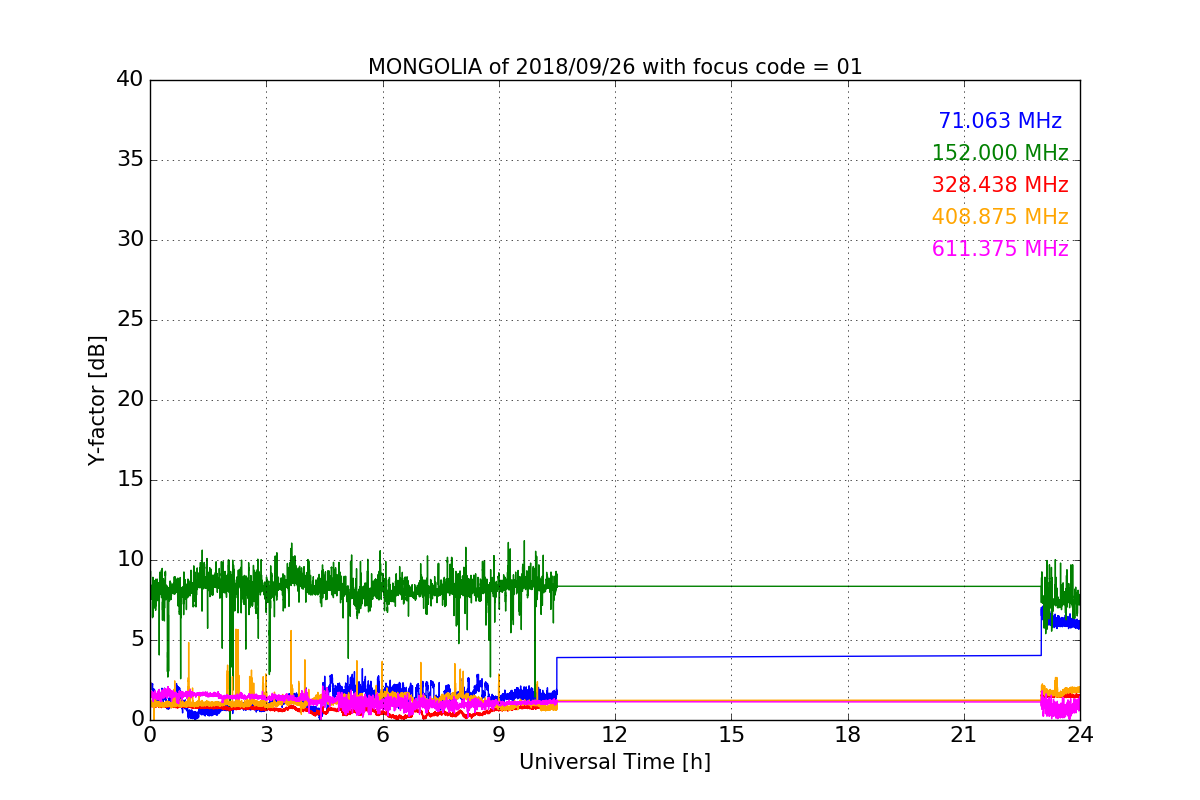Click the plot title mentioning MONGOLIA 2018/09/26
The width and height of the screenshot is (1200, 800).
point(615,67)
